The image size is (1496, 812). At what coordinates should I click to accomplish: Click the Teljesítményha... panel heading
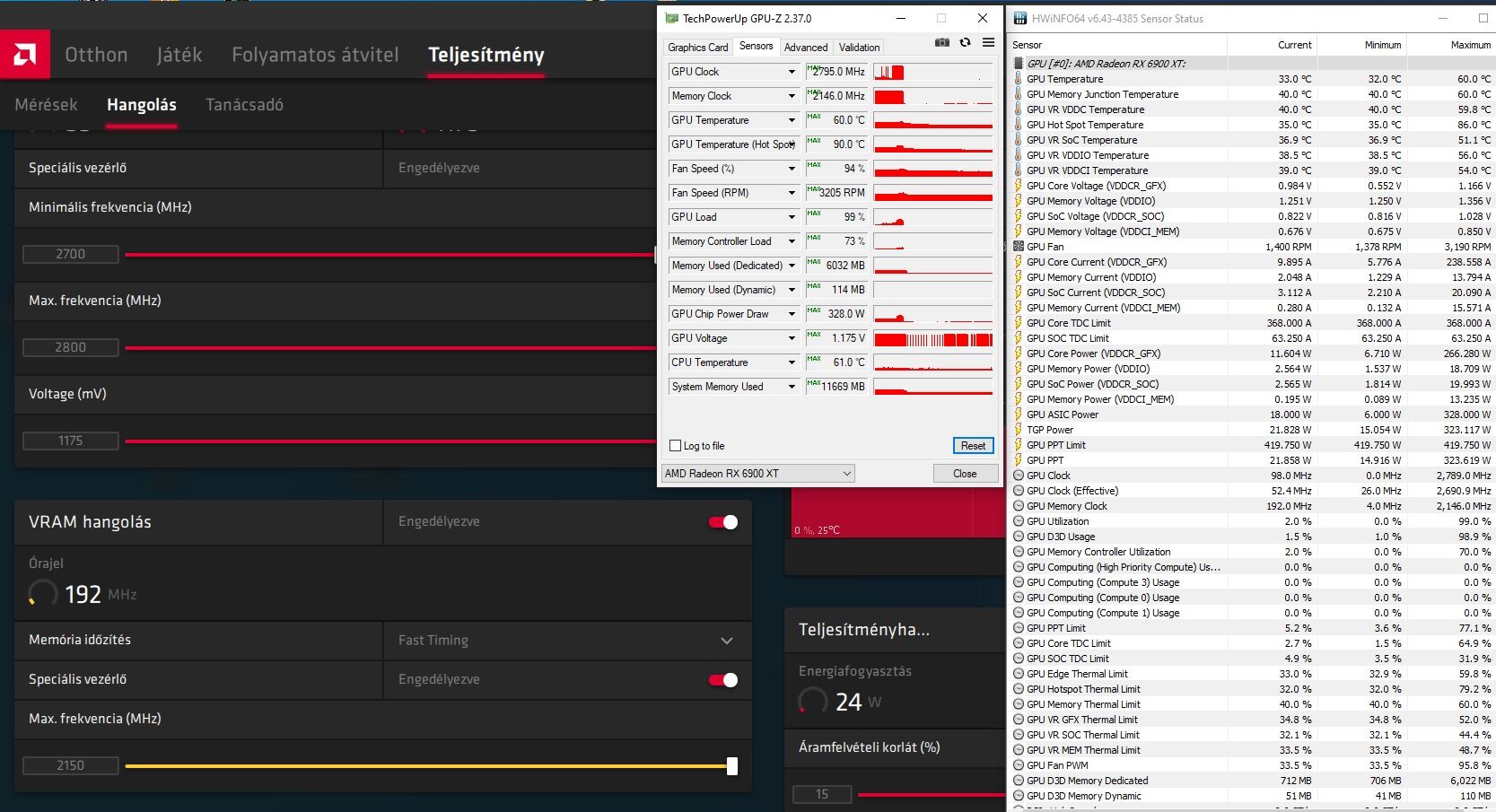(864, 630)
